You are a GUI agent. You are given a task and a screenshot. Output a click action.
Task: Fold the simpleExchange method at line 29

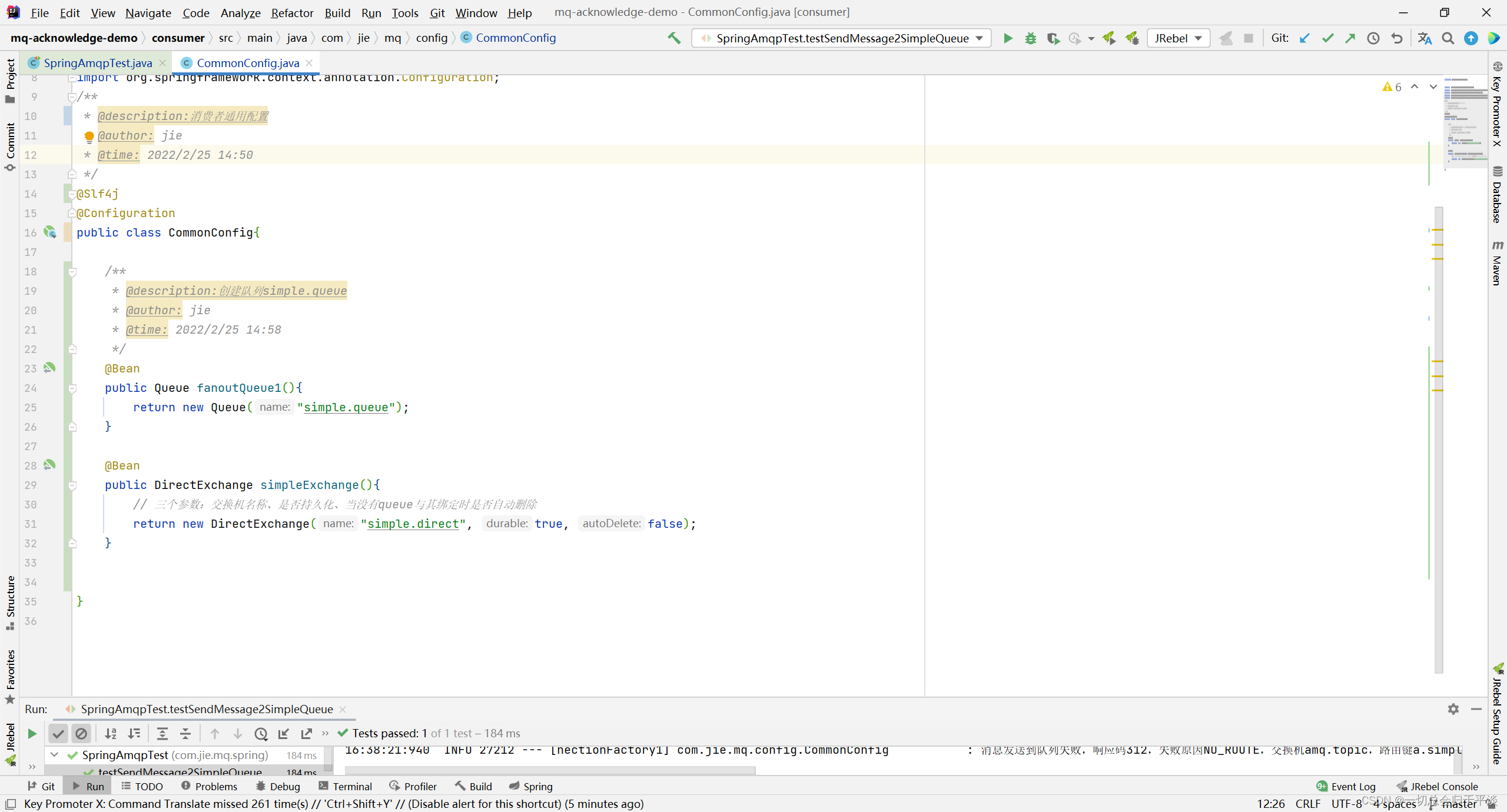pyautogui.click(x=72, y=485)
